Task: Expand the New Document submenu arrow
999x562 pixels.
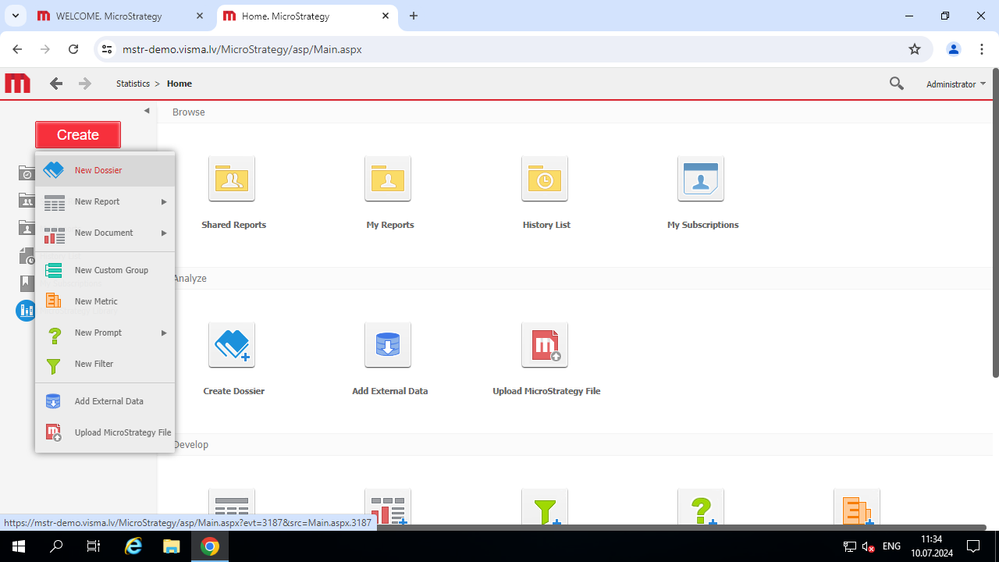Action: (x=164, y=233)
